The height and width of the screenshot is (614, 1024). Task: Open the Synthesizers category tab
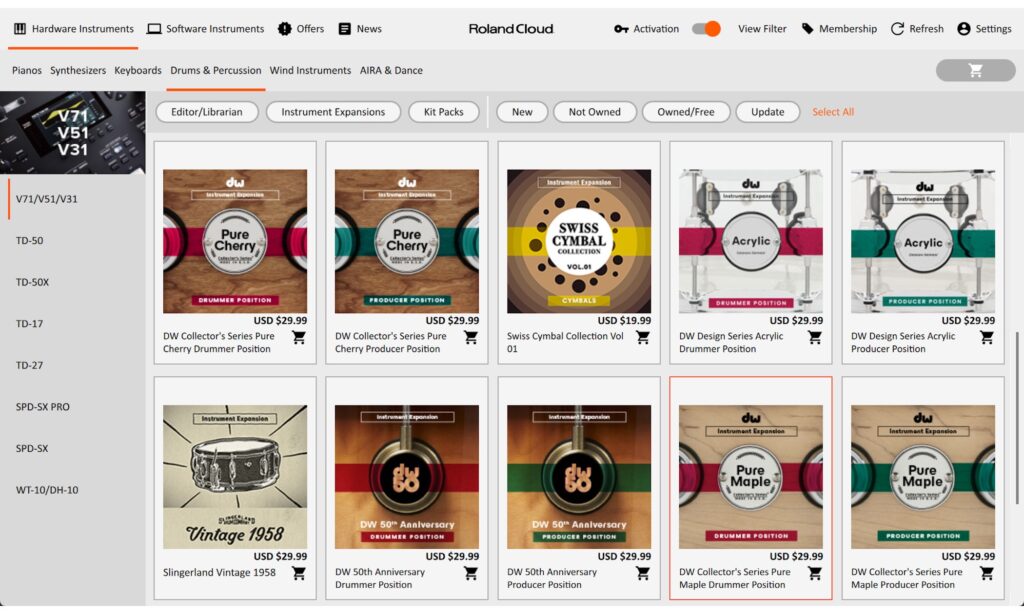pos(78,71)
